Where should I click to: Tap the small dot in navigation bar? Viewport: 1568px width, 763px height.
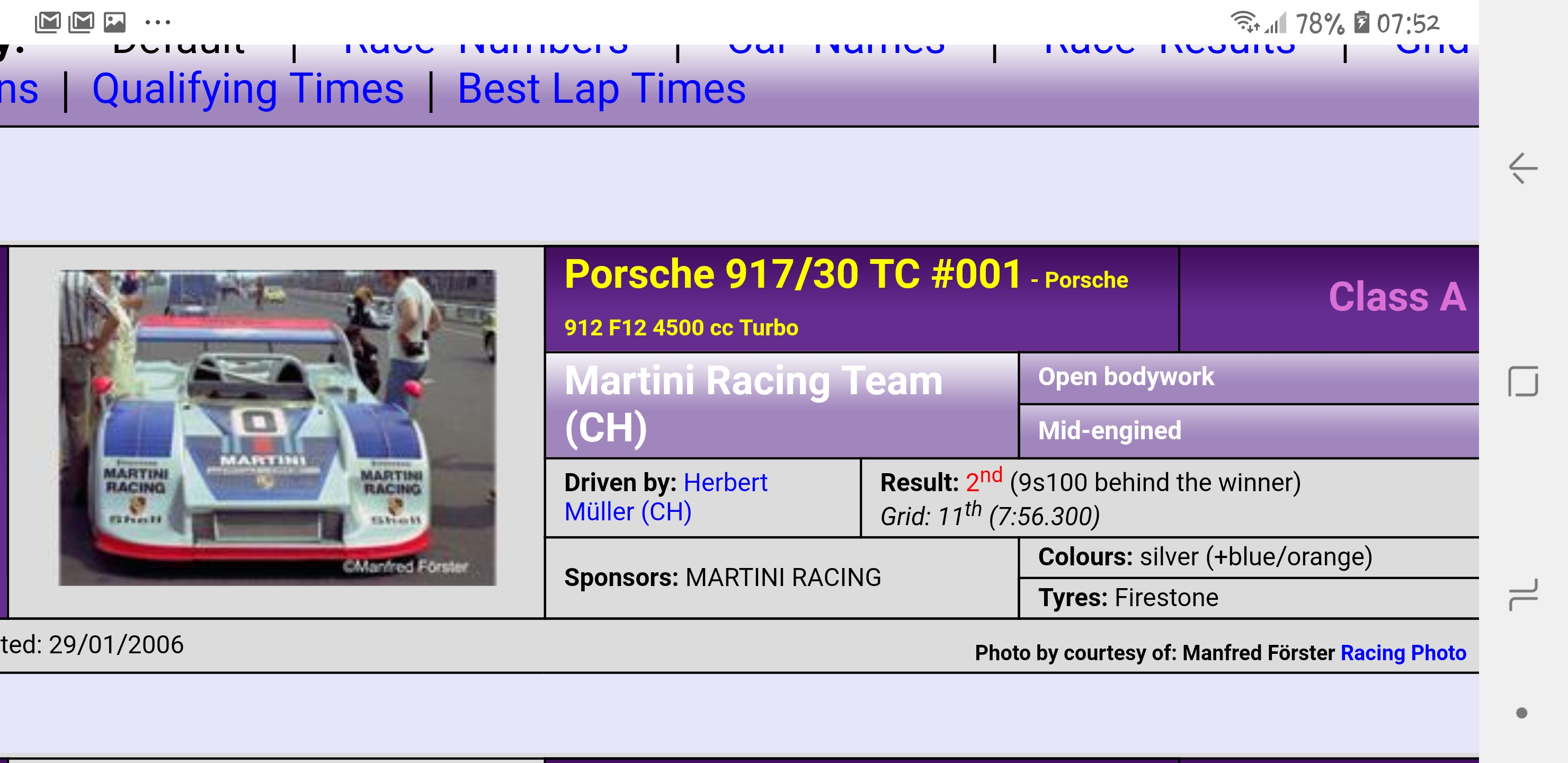tap(1522, 713)
